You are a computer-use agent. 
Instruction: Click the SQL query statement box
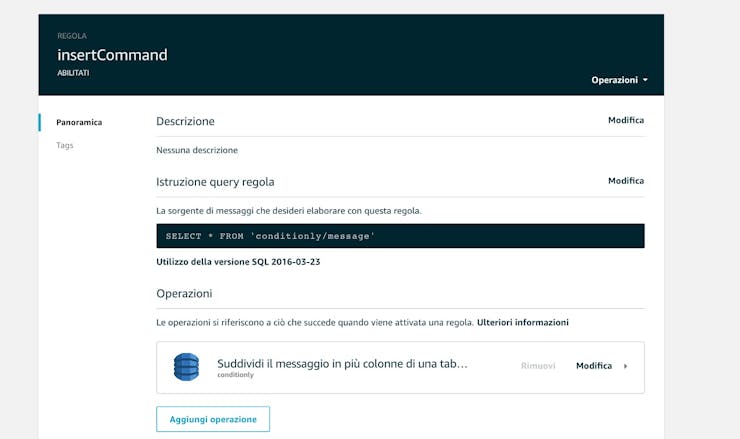click(x=400, y=236)
